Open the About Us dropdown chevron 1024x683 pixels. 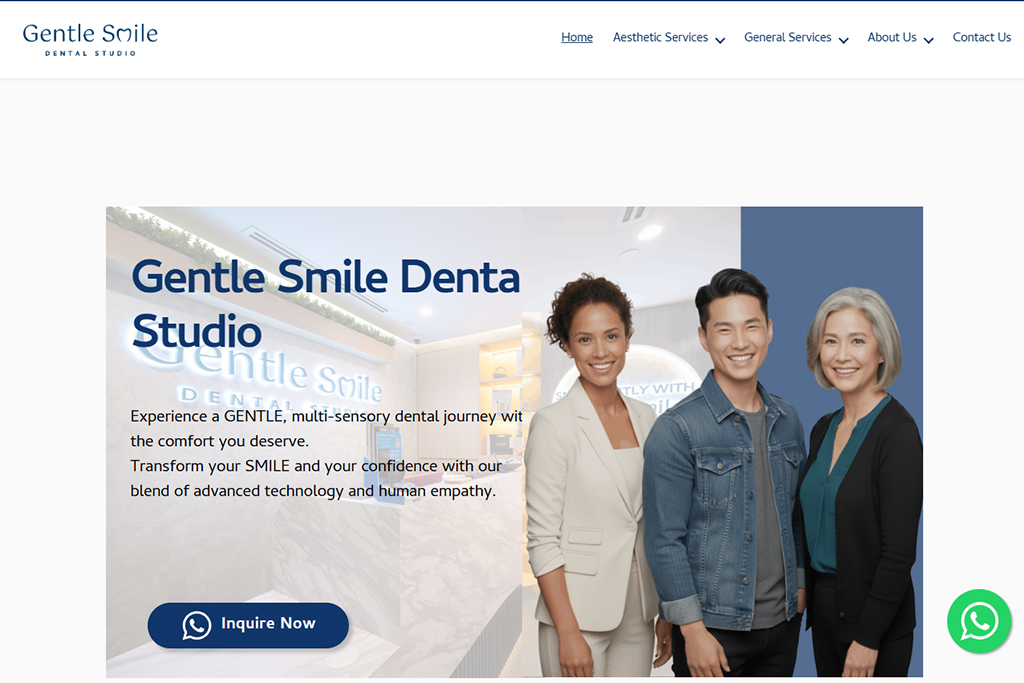click(929, 40)
